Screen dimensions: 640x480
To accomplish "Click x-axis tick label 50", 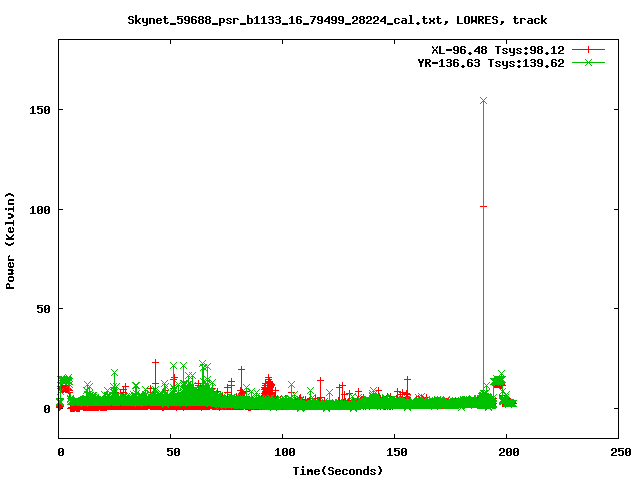I will [173, 452].
